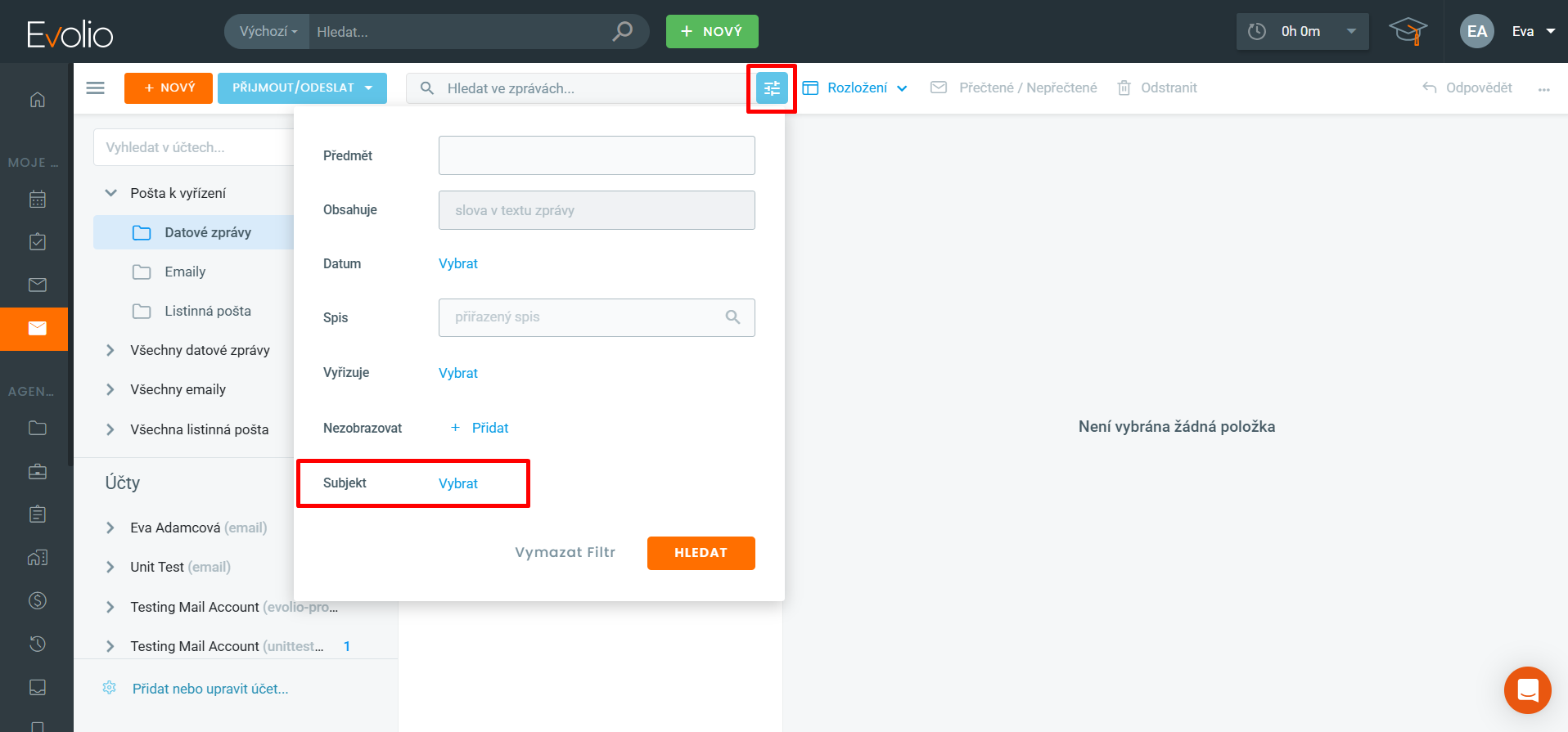Open the billing dollar icon in sidebar
Viewport: 1568px width, 732px height.
(x=38, y=601)
